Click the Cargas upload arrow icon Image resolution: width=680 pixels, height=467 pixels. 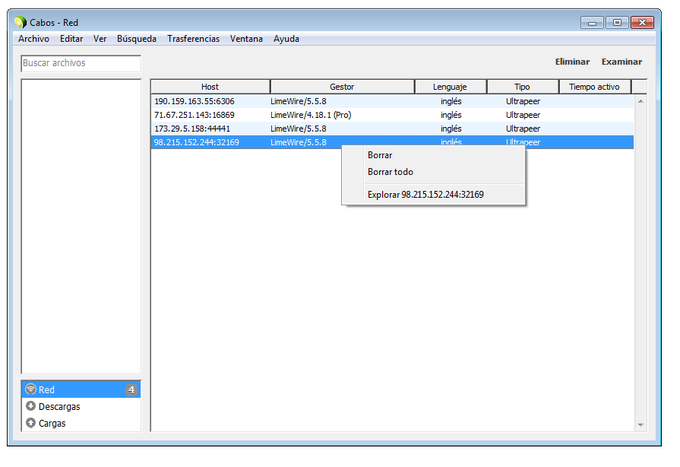31,423
